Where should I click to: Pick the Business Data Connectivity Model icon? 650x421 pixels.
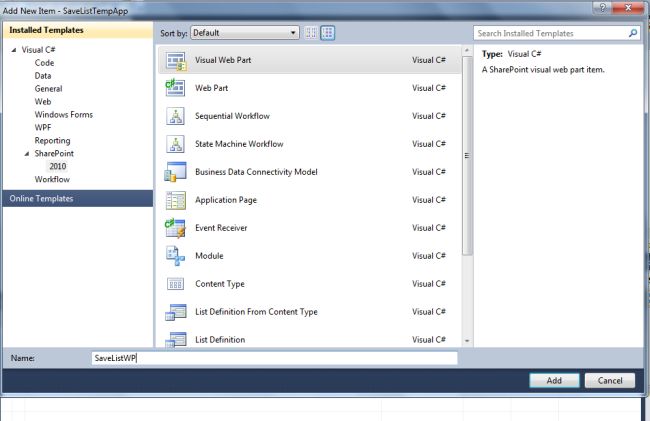pyautogui.click(x=175, y=172)
